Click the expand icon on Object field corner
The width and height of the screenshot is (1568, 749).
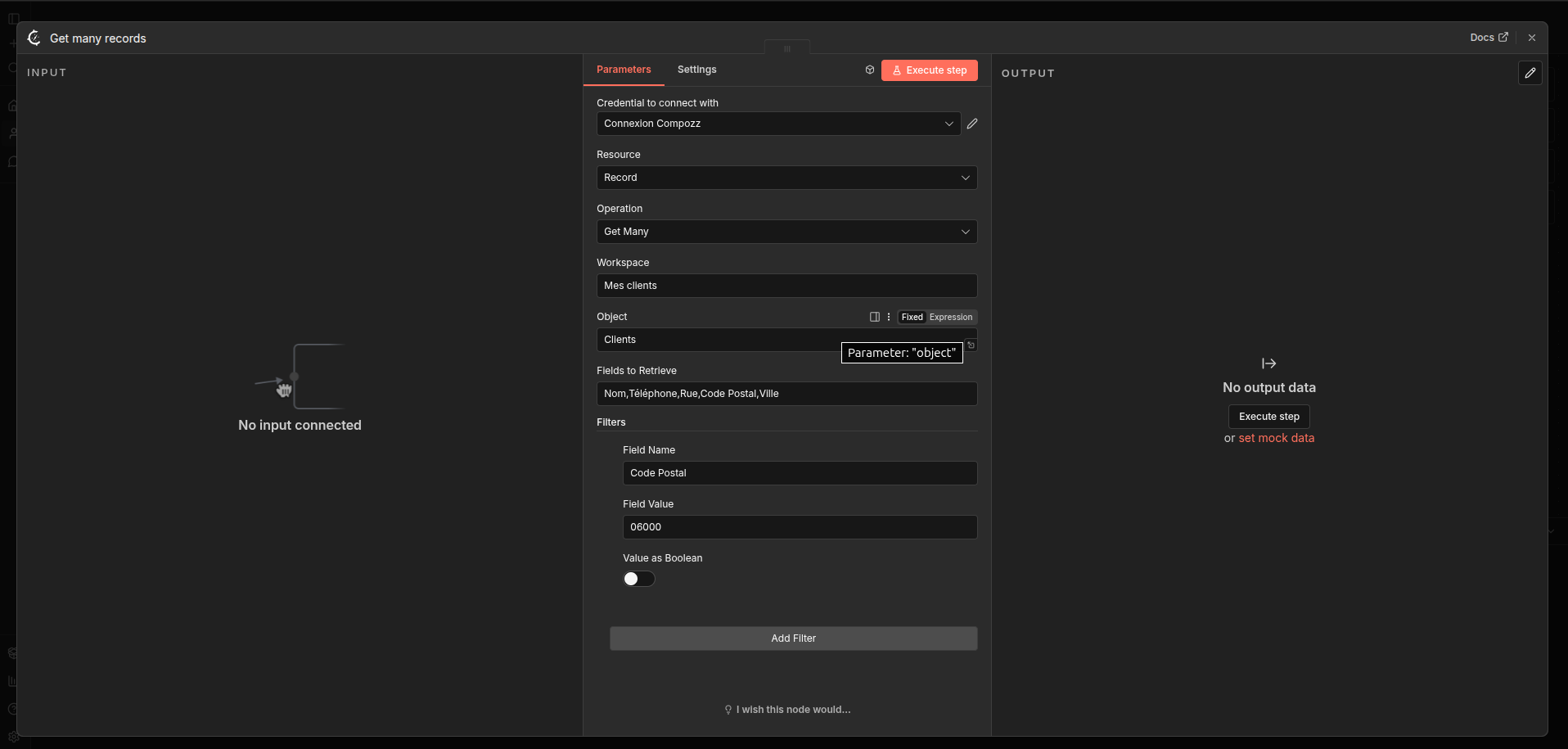coord(971,345)
